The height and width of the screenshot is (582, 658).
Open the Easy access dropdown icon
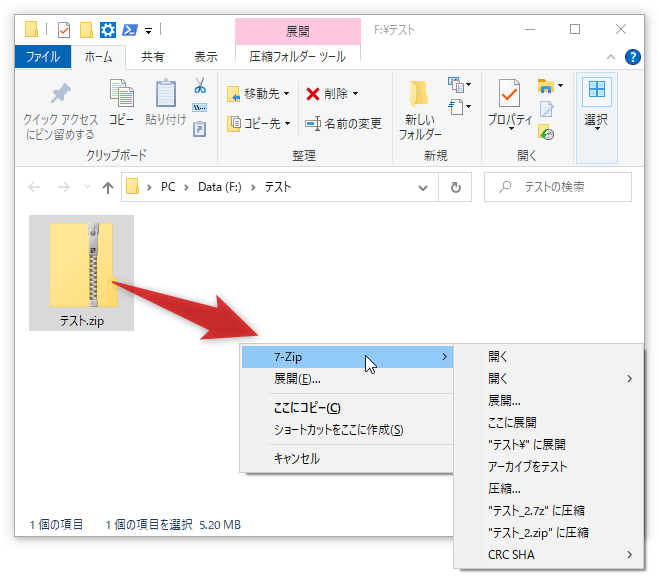[459, 107]
